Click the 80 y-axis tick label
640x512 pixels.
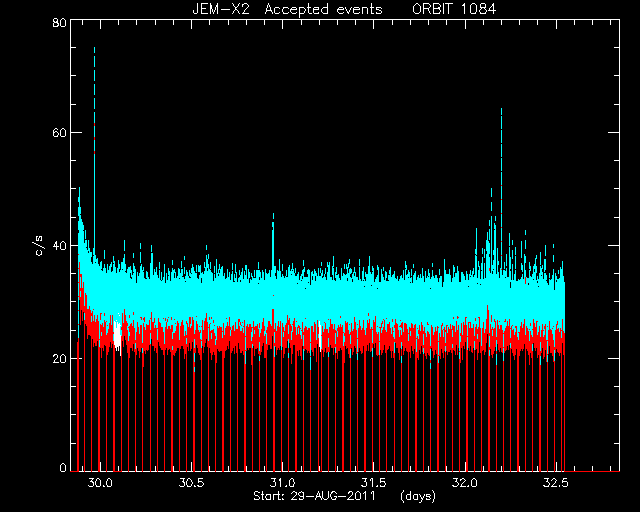pyautogui.click(x=59, y=23)
